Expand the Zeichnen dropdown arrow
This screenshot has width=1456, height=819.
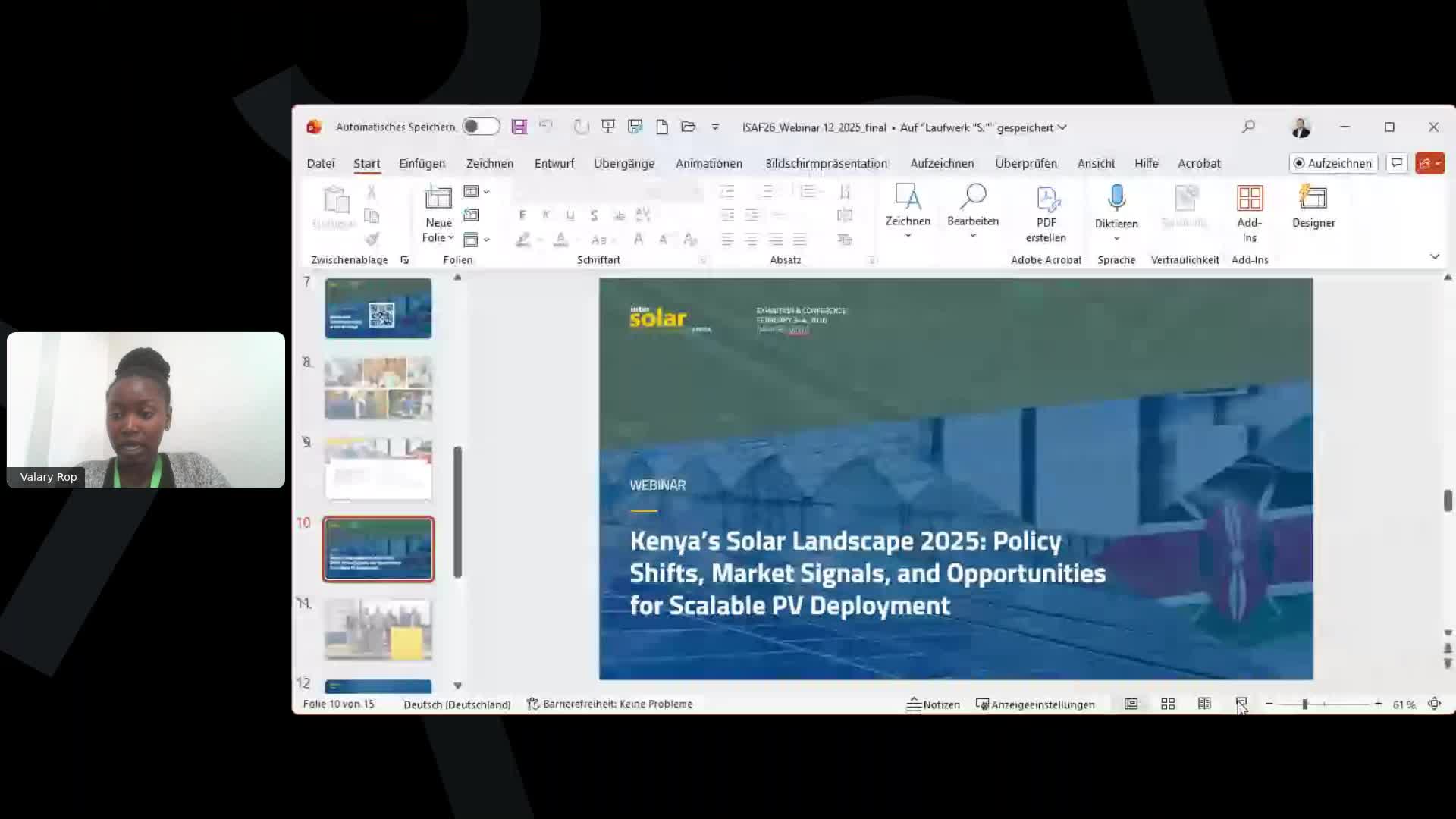(908, 236)
